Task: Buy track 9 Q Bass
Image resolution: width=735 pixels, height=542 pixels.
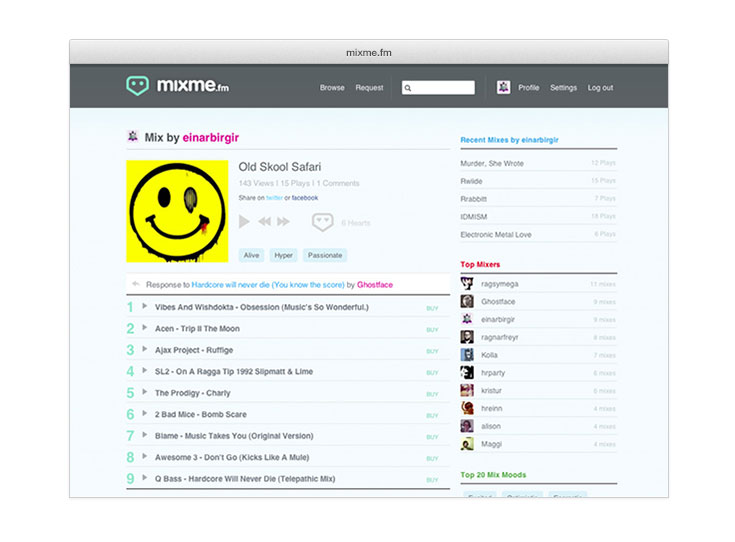Action: tap(432, 480)
